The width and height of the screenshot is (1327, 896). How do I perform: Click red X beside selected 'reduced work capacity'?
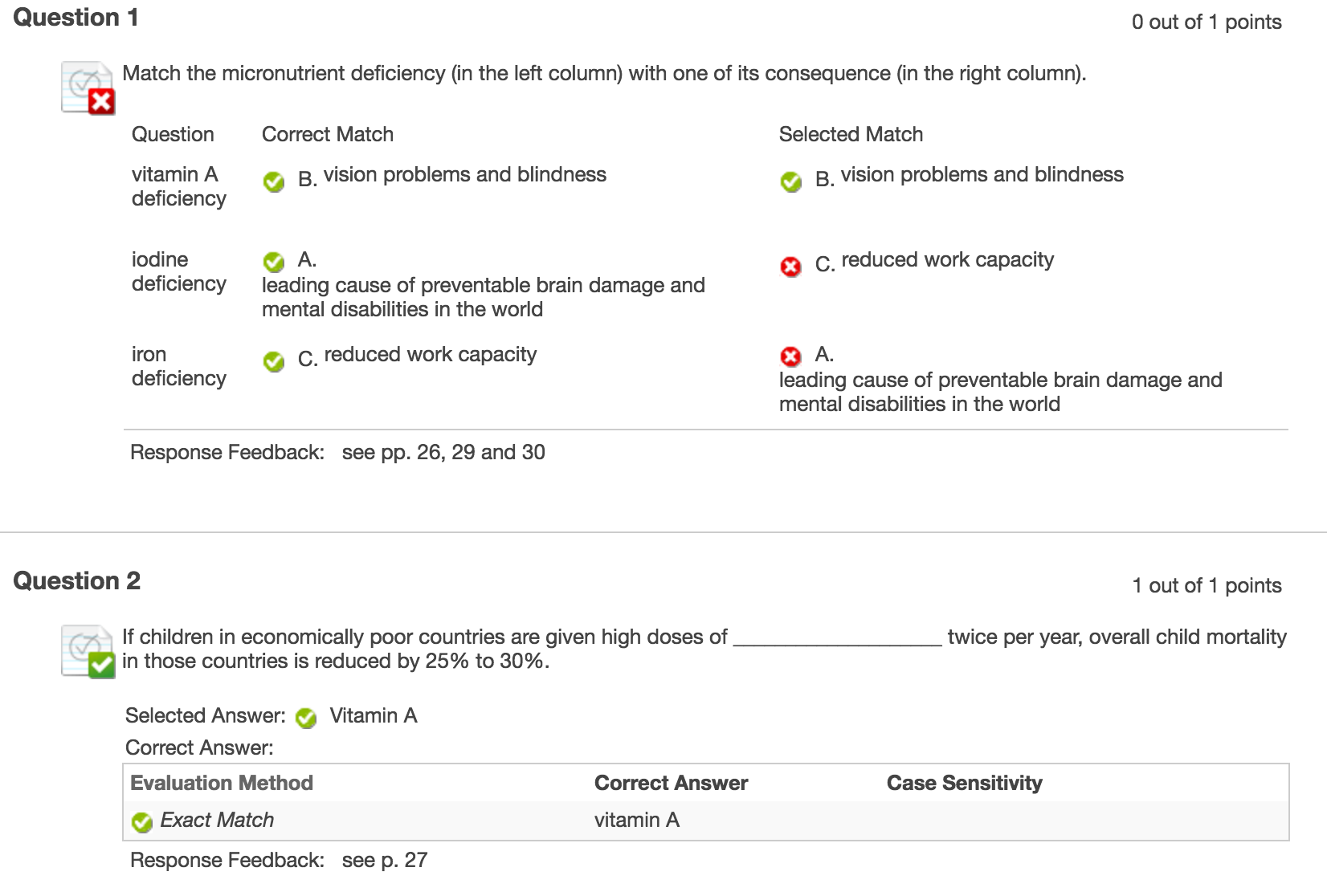tap(791, 267)
